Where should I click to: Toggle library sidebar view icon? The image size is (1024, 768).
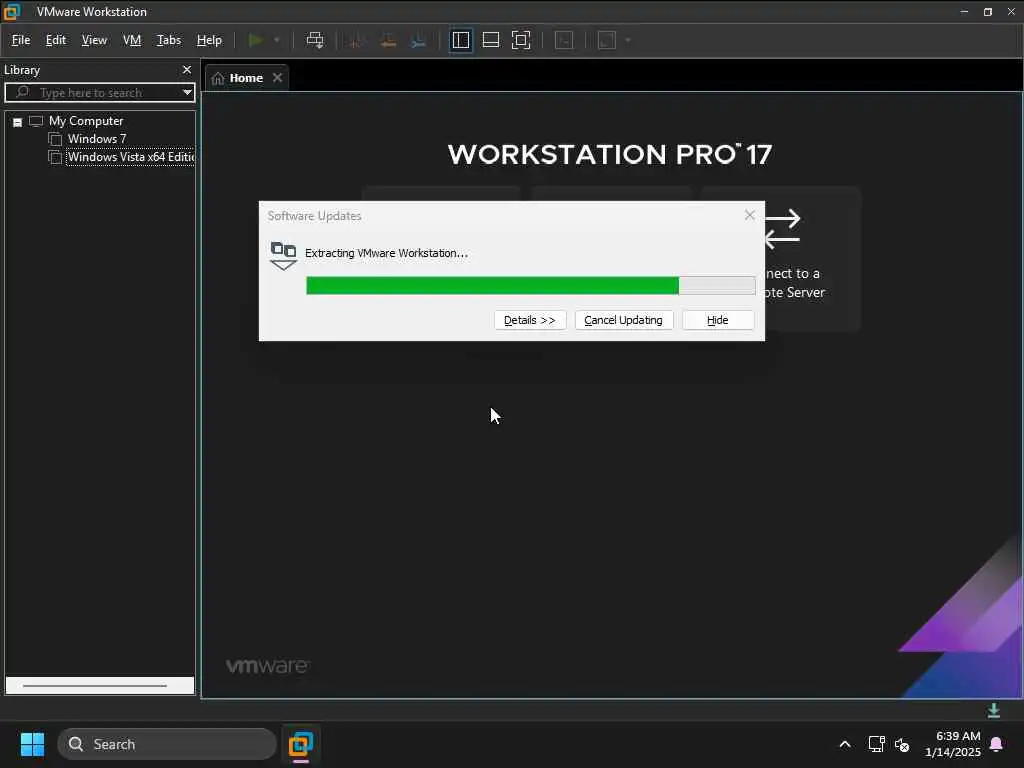coord(460,40)
